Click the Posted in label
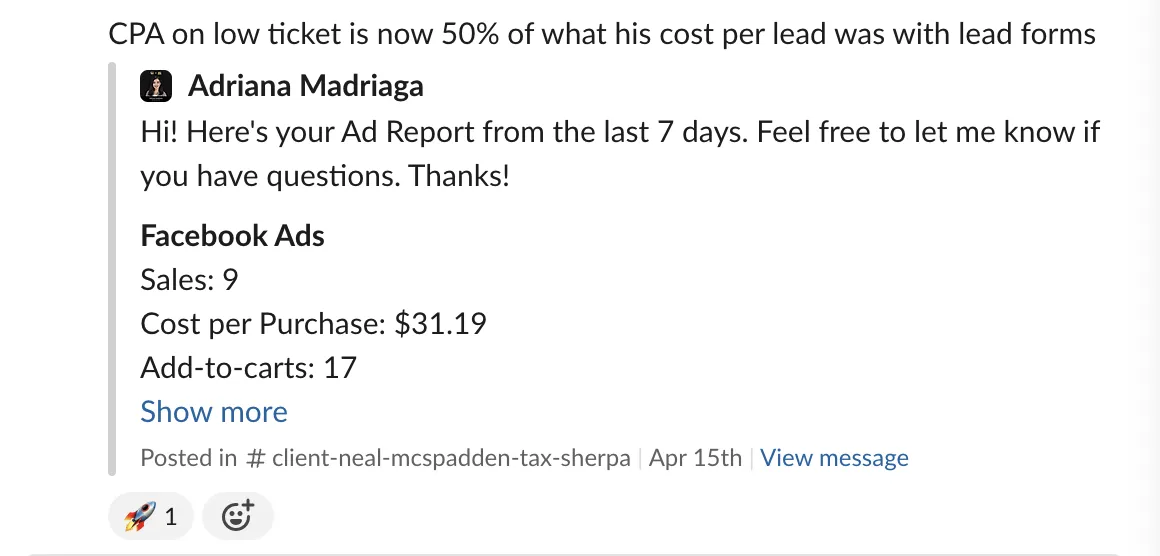The height and width of the screenshot is (556, 1160). click(x=189, y=458)
